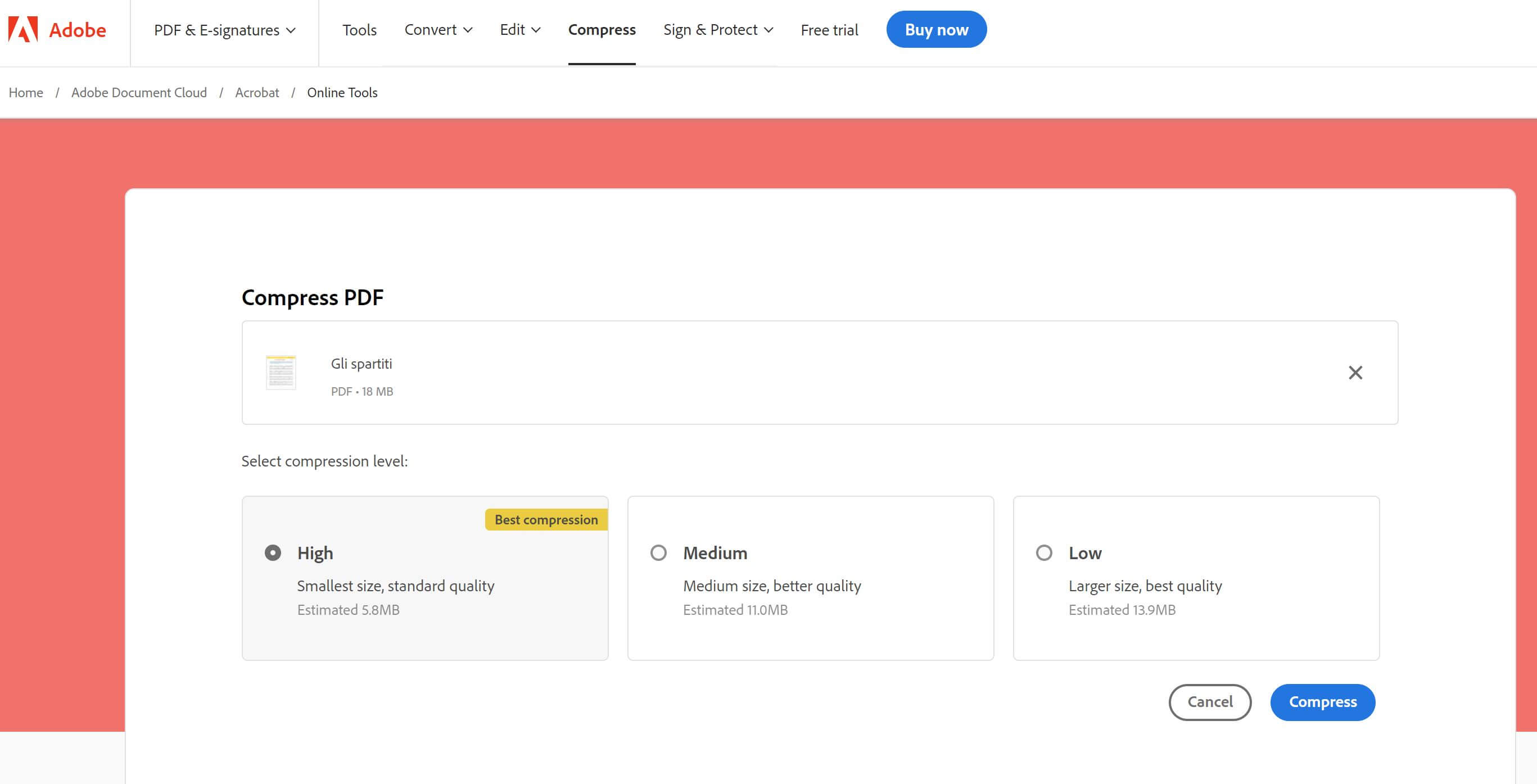Screen dimensions: 1537x784
Task: Select the High compression radio button
Action: [273, 552]
